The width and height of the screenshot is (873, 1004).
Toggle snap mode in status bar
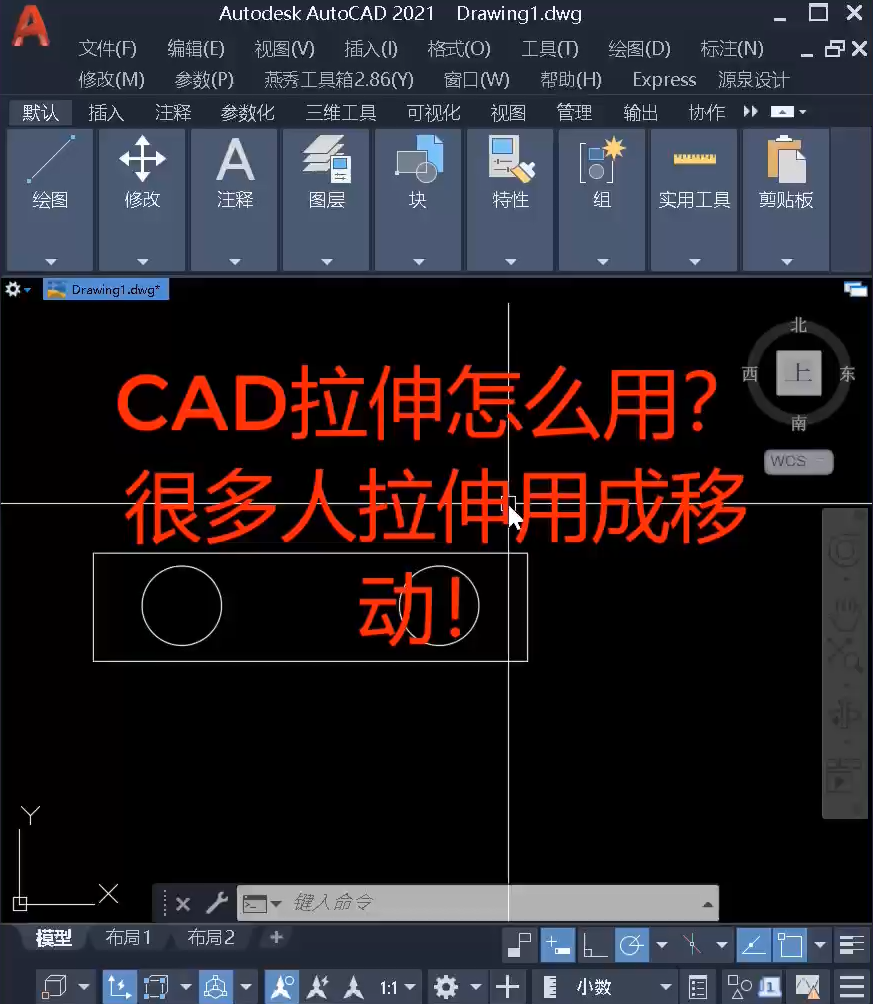click(x=519, y=945)
